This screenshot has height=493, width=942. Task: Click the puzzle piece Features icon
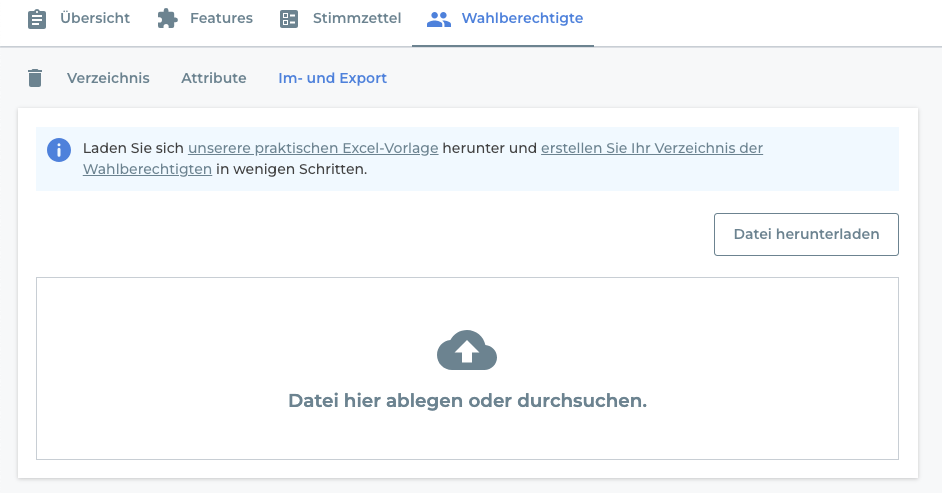point(168,19)
